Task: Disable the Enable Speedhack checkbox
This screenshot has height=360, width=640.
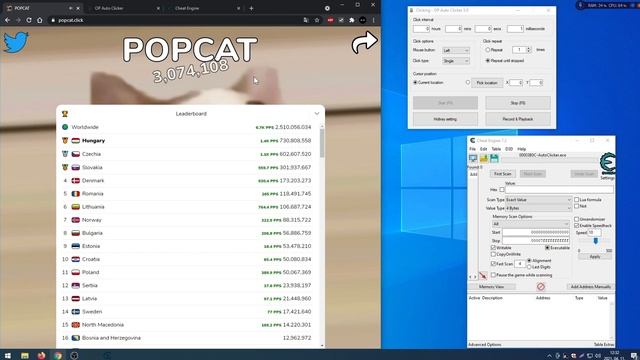Action: 576,225
